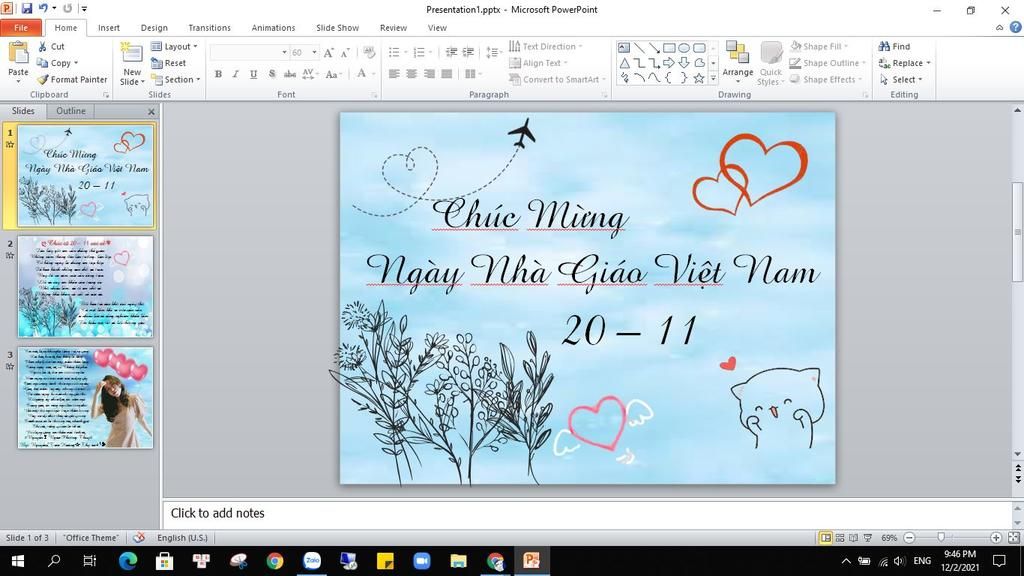Toggle strikethrough formatting

(290, 74)
